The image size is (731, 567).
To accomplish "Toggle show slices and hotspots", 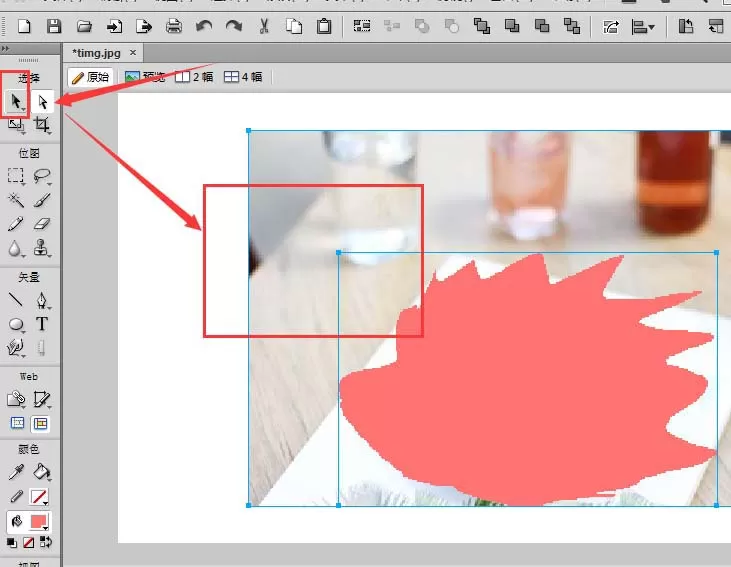I will click(41, 423).
